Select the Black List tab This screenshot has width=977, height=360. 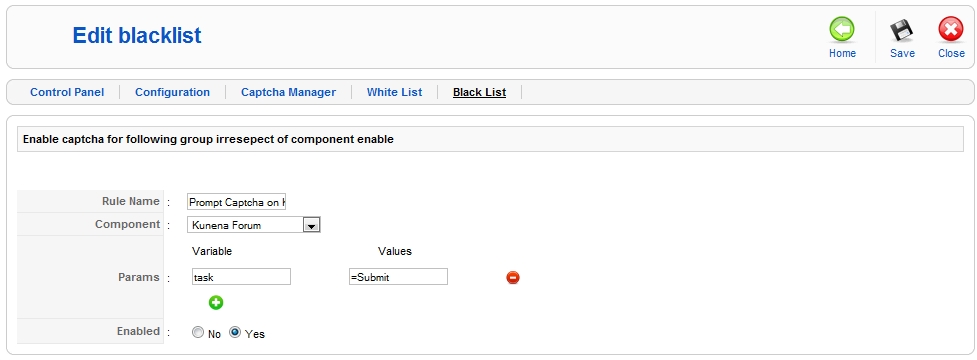coord(479,92)
